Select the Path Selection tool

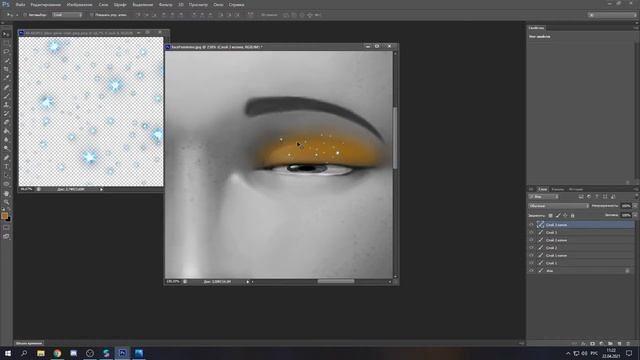point(6,176)
